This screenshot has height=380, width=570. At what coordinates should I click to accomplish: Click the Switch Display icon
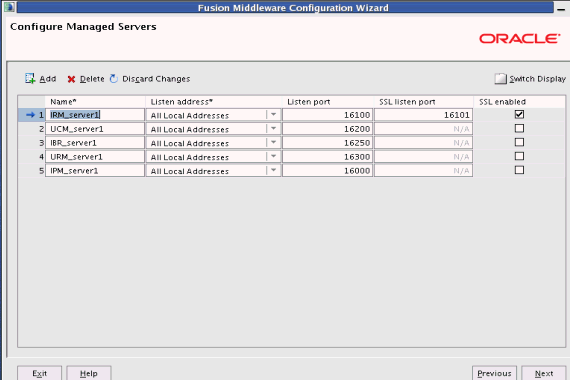coord(501,79)
